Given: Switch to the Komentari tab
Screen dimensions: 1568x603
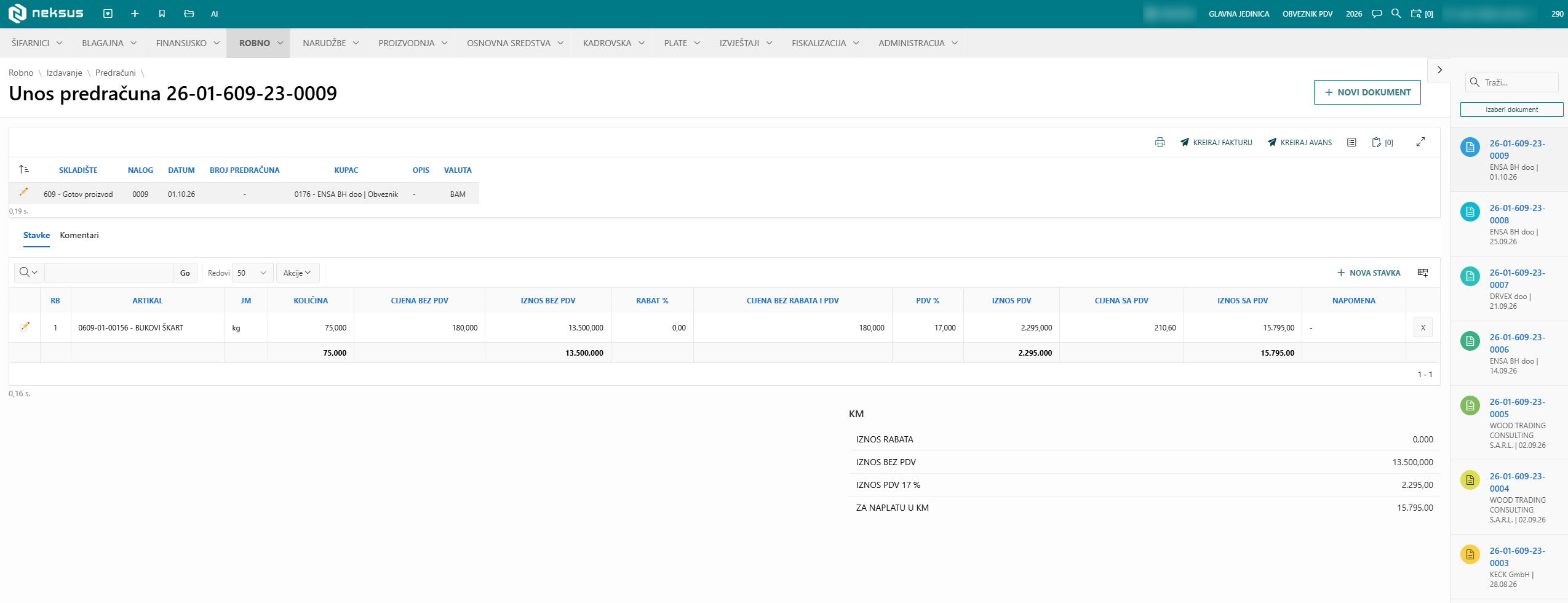Looking at the screenshot, I should [x=79, y=235].
